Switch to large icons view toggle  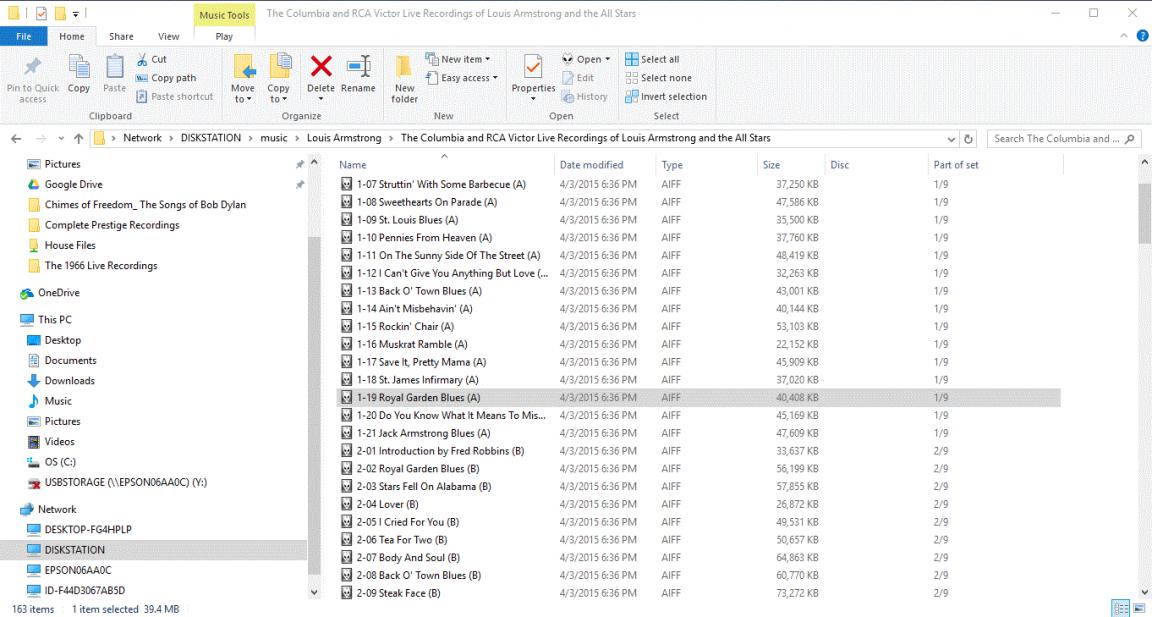click(x=1140, y=609)
